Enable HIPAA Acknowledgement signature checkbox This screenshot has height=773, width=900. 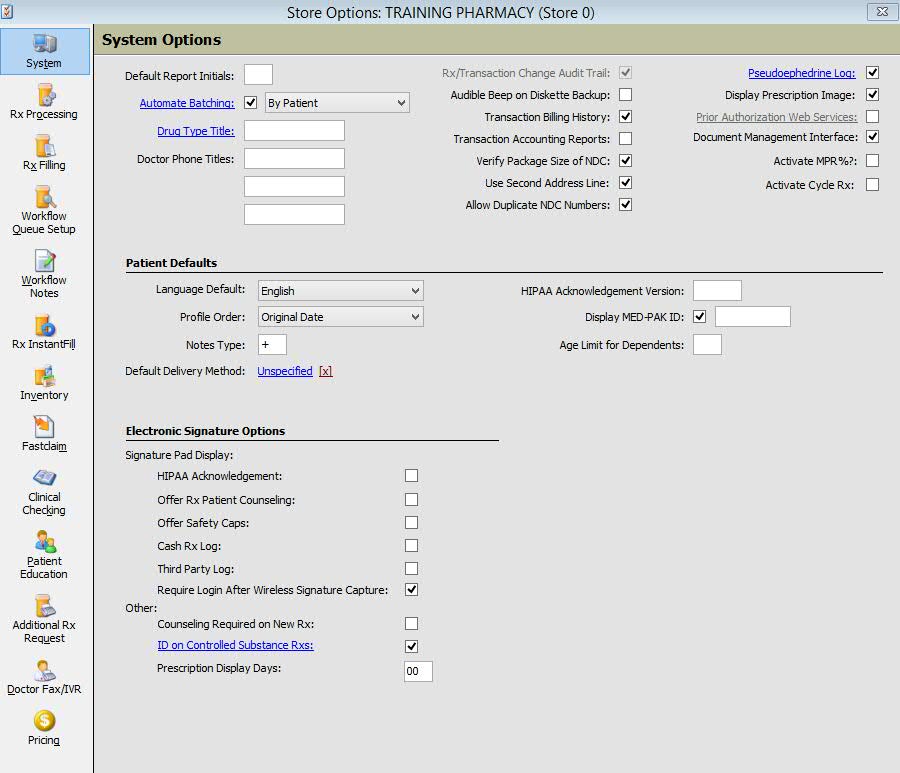[x=412, y=476]
